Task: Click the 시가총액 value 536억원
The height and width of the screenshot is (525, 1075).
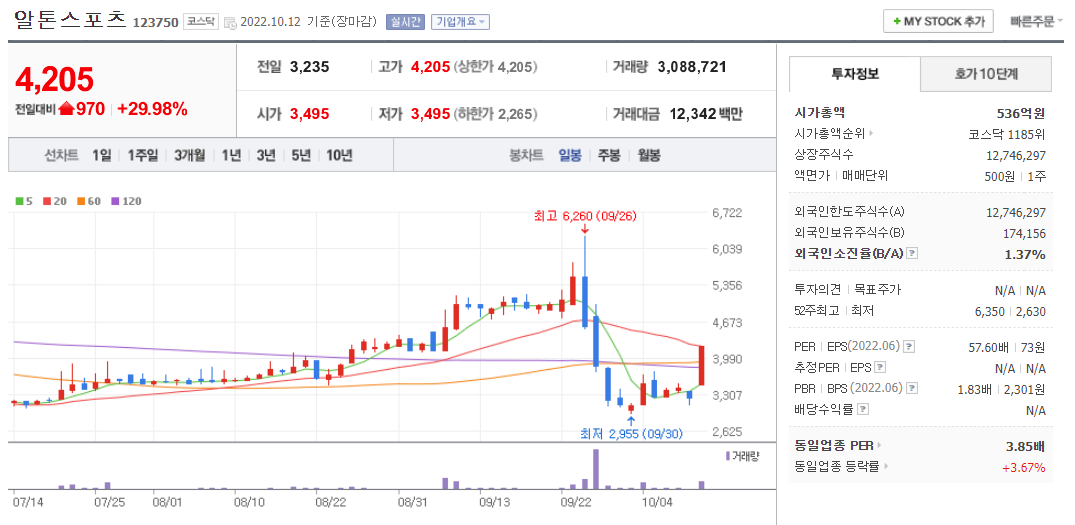Action: pos(1022,112)
